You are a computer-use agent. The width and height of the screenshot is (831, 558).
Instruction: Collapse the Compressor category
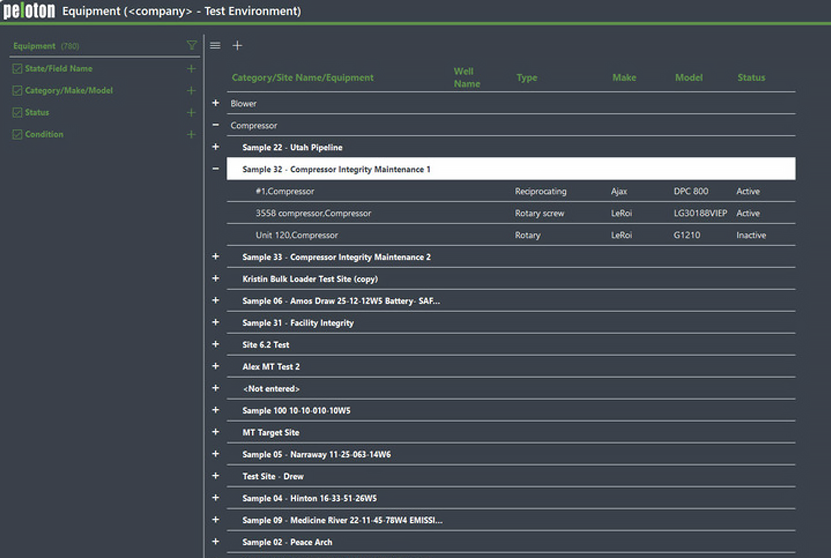point(216,125)
